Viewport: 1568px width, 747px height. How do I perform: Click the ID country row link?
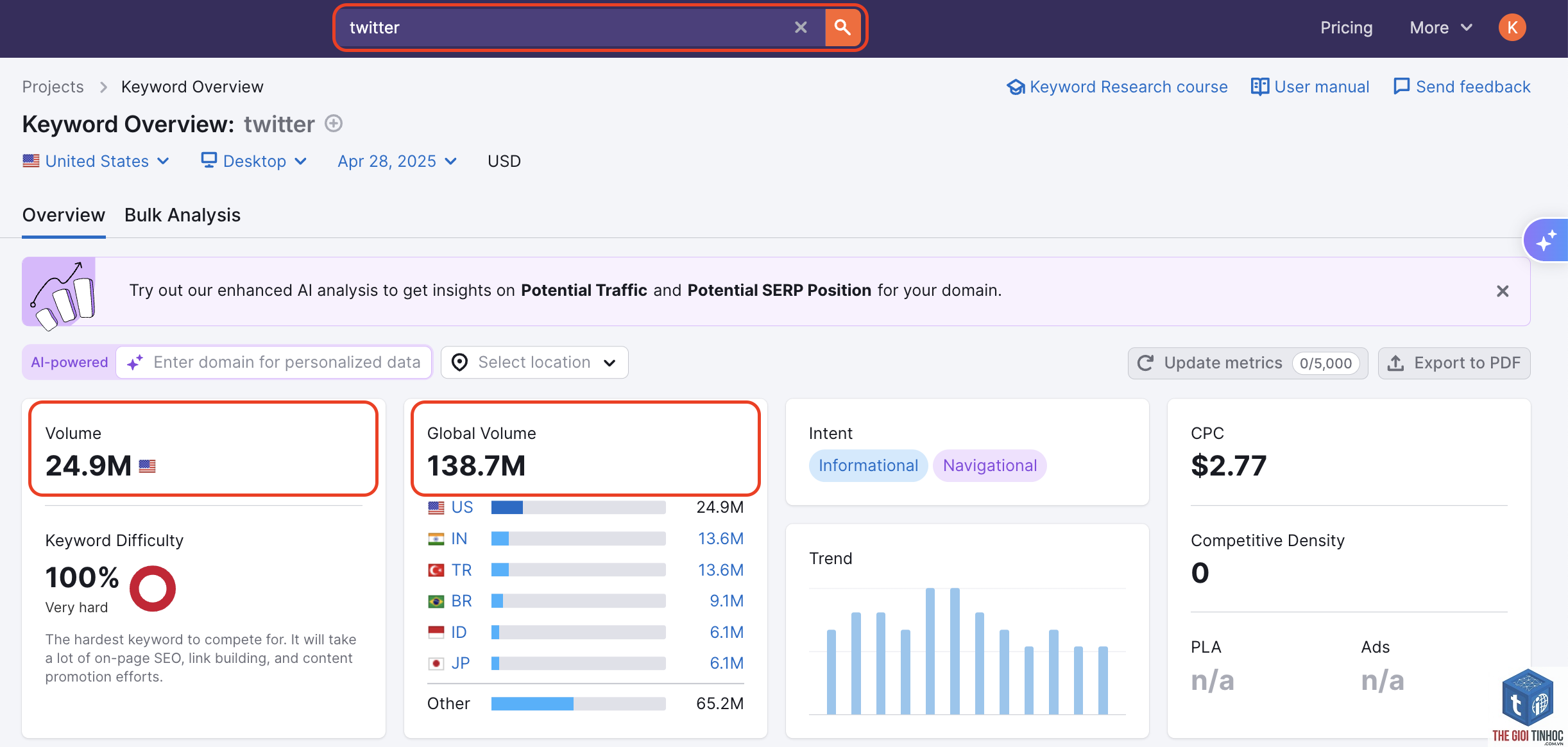(459, 632)
